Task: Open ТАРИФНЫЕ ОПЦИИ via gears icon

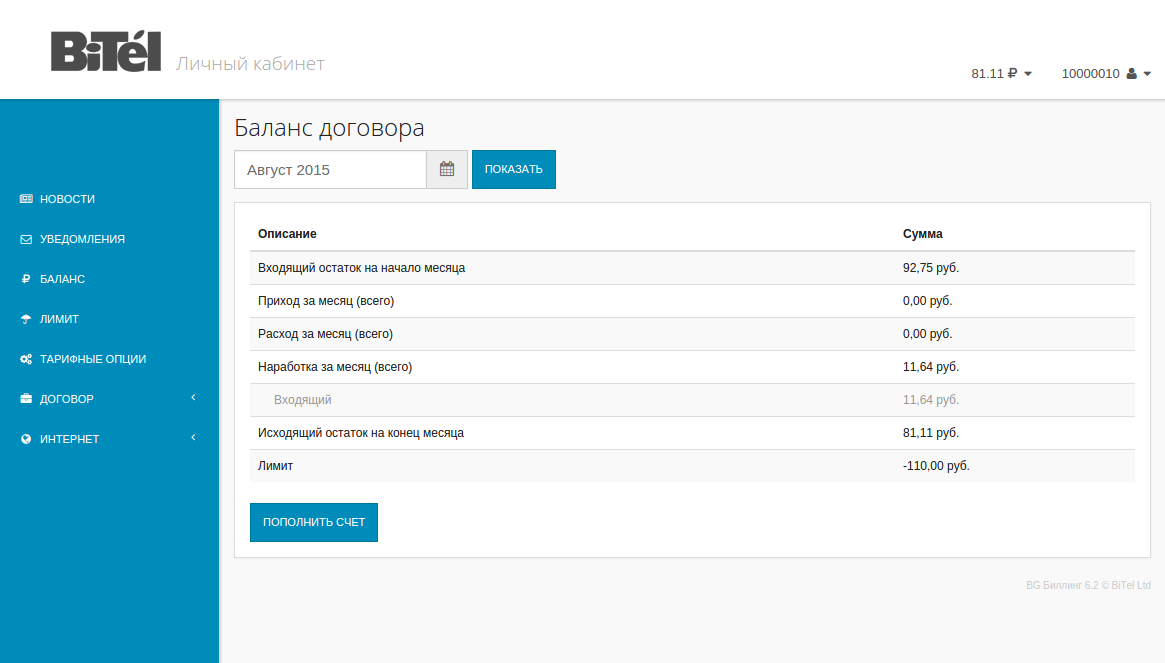Action: pyautogui.click(x=24, y=358)
